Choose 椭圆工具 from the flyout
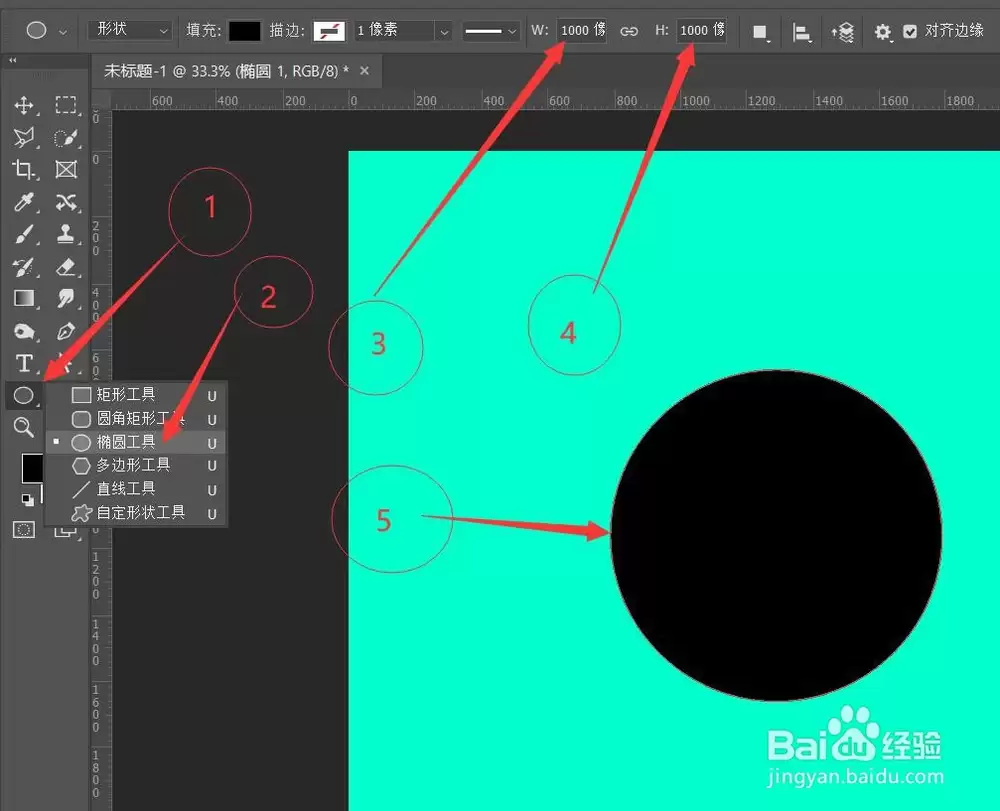The image size is (1000, 811). click(x=136, y=442)
